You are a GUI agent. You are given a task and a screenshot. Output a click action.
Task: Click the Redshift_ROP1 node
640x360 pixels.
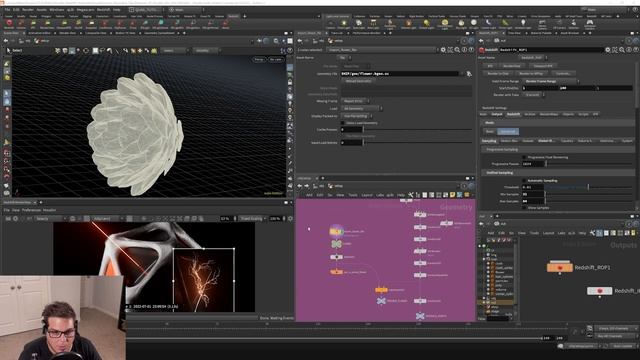tap(560, 268)
